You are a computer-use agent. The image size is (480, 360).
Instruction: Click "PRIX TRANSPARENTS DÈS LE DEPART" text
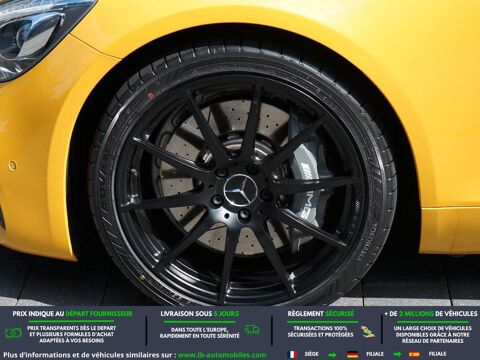click(72, 328)
